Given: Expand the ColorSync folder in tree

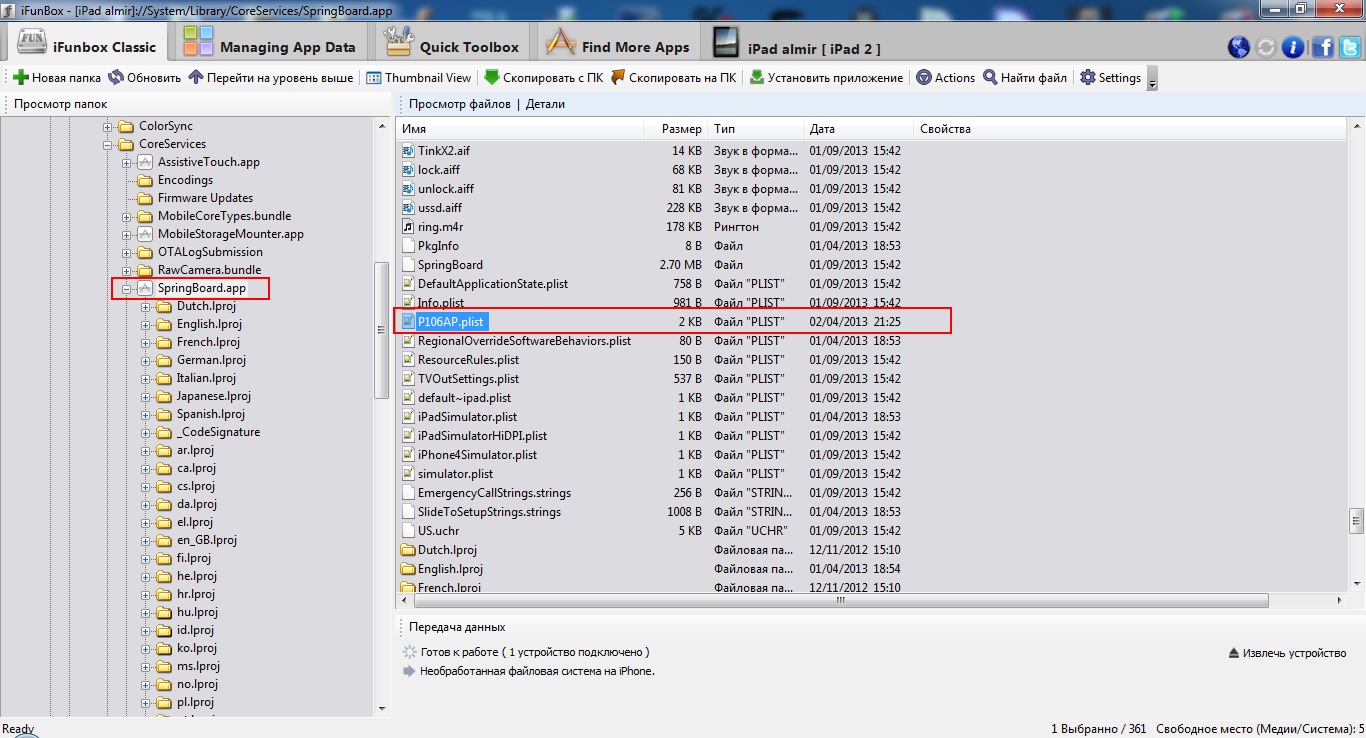Looking at the screenshot, I should (x=108, y=126).
